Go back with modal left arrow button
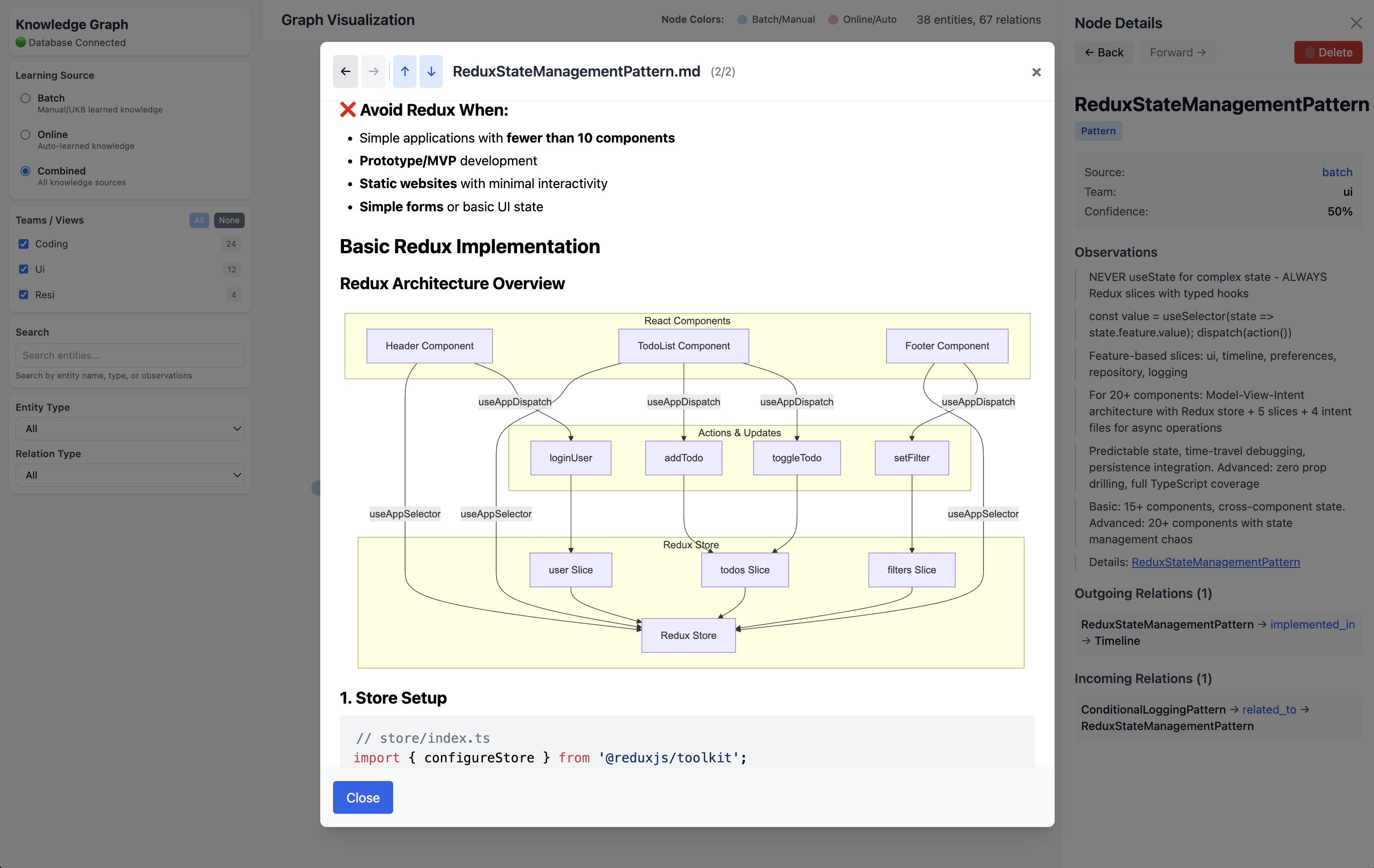The image size is (1374, 868). coord(345,71)
